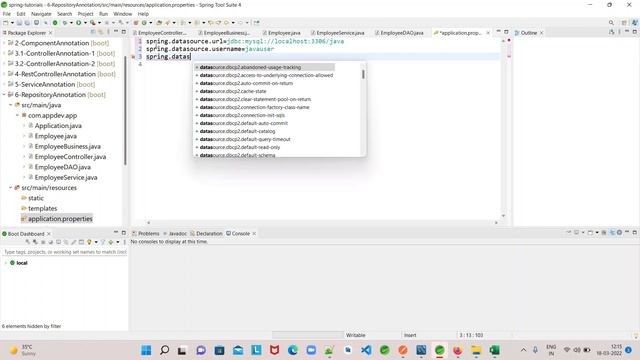Open Visual Studio Code from taskbar
This screenshot has height=360, width=640.
pyautogui.click(x=366, y=350)
